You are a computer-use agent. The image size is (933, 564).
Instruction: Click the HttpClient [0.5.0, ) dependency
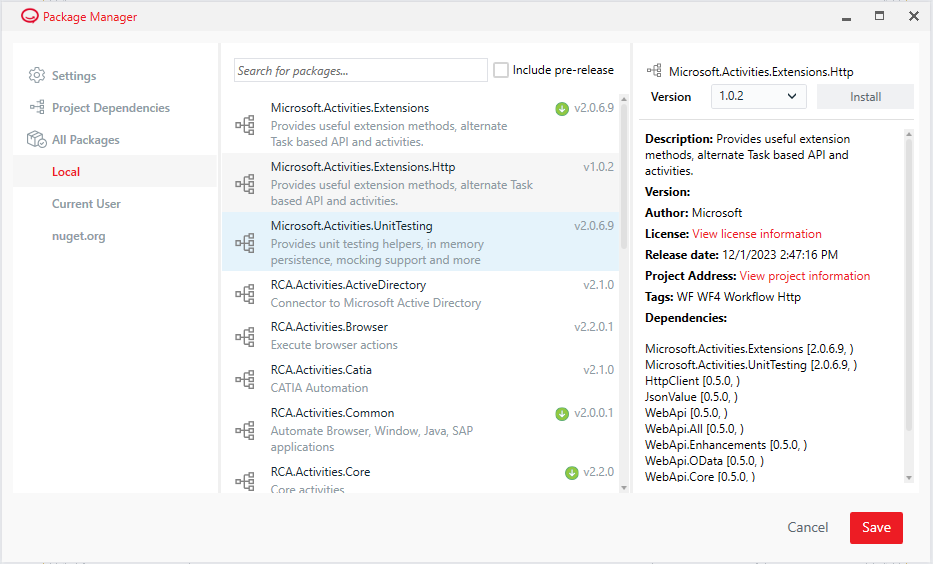click(693, 381)
